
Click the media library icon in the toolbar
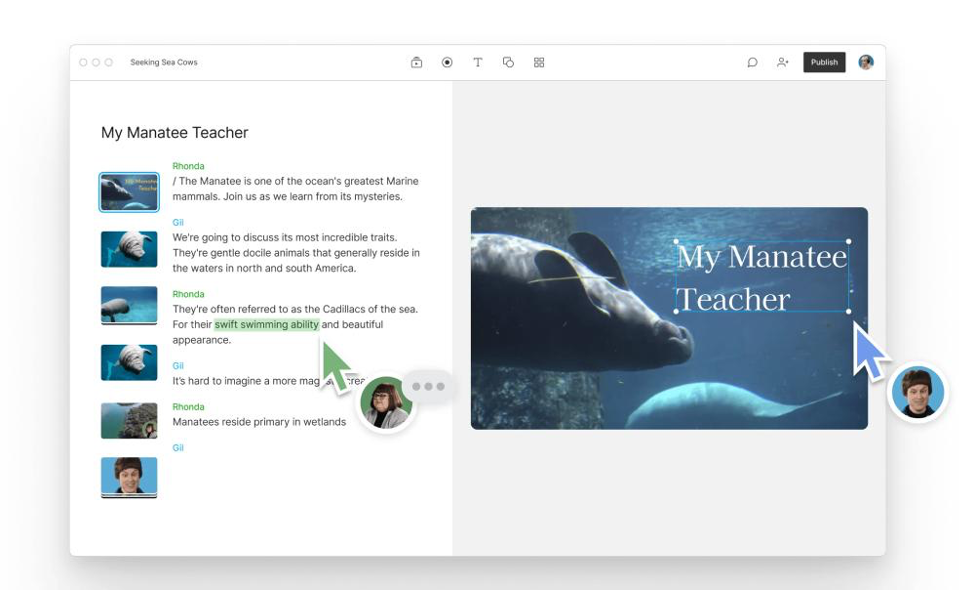416,62
